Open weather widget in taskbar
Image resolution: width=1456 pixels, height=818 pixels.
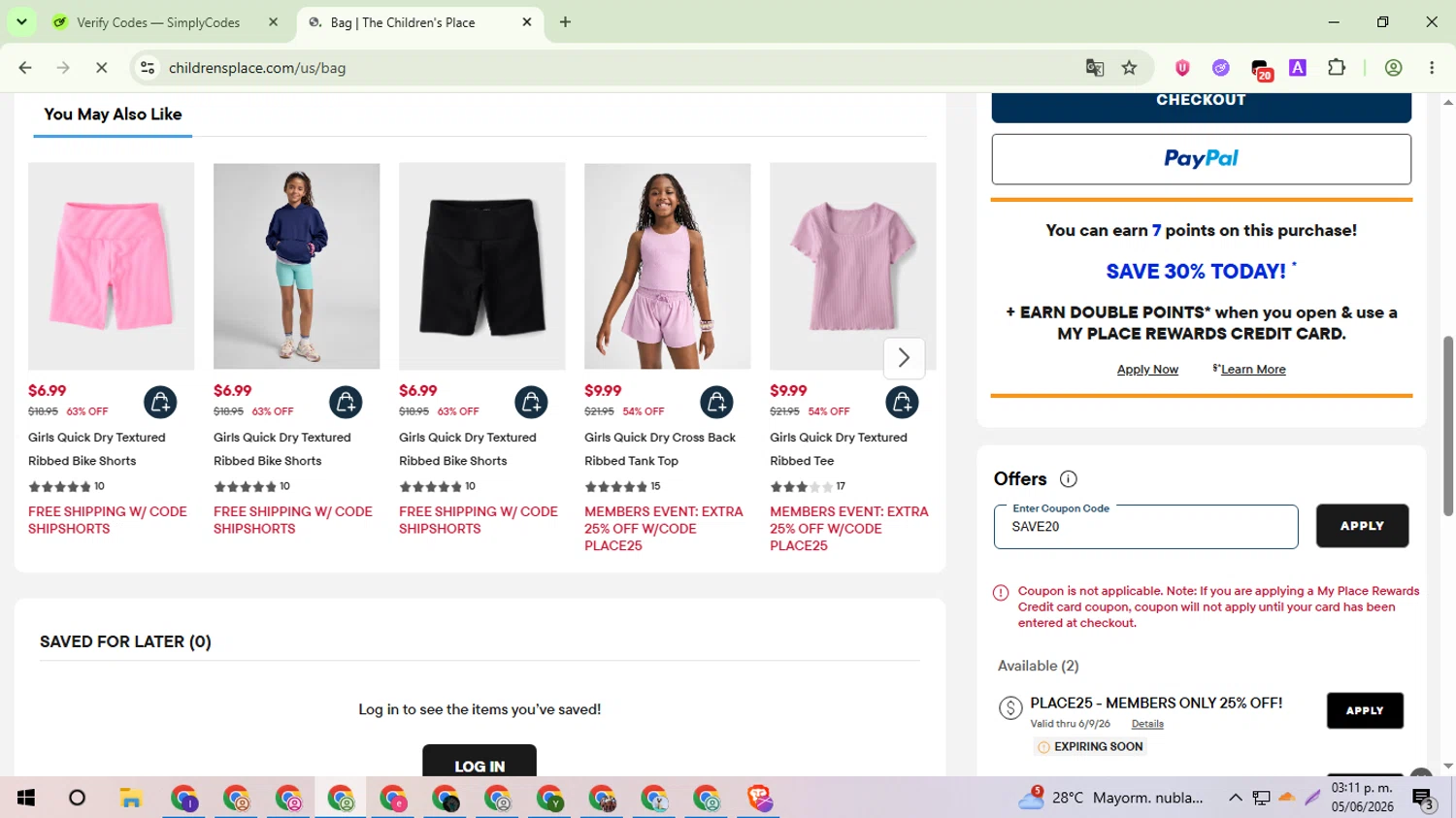coord(1110,798)
